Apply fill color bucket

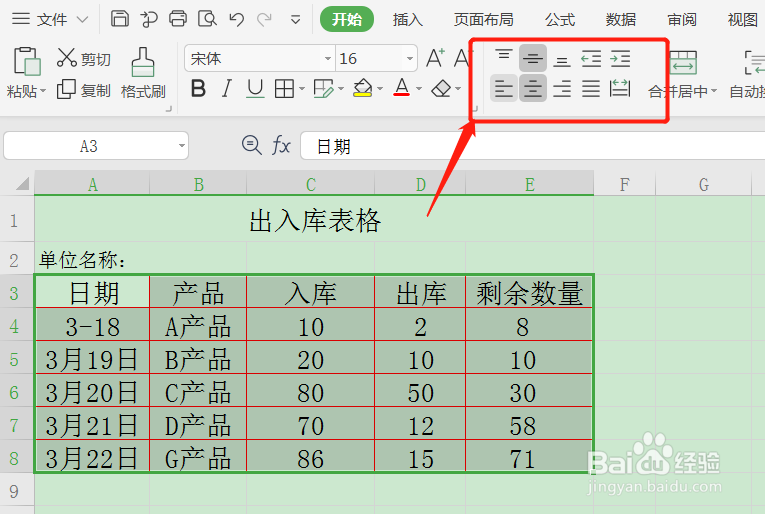pyautogui.click(x=362, y=88)
